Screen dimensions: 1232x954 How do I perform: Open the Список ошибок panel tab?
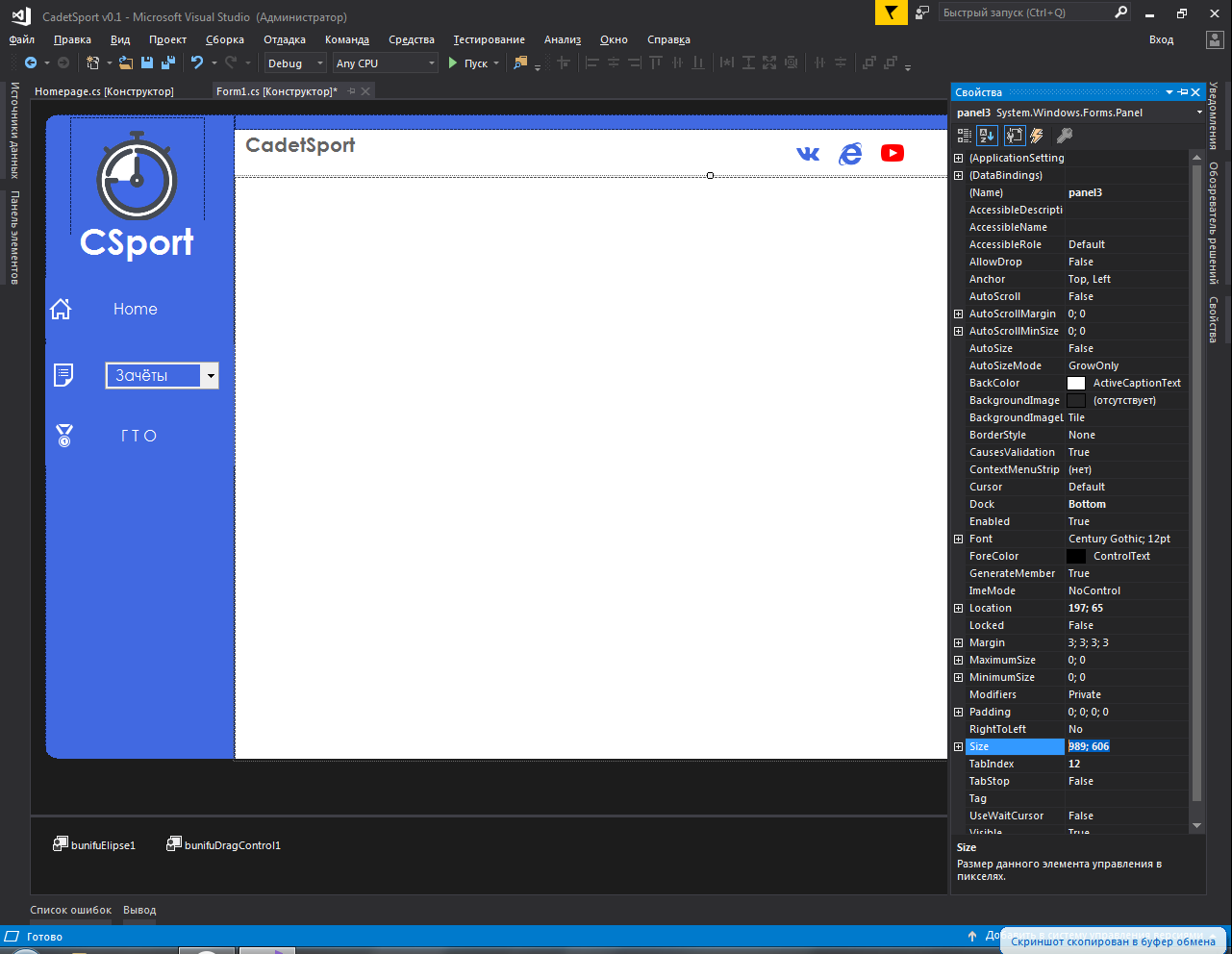pos(70,910)
